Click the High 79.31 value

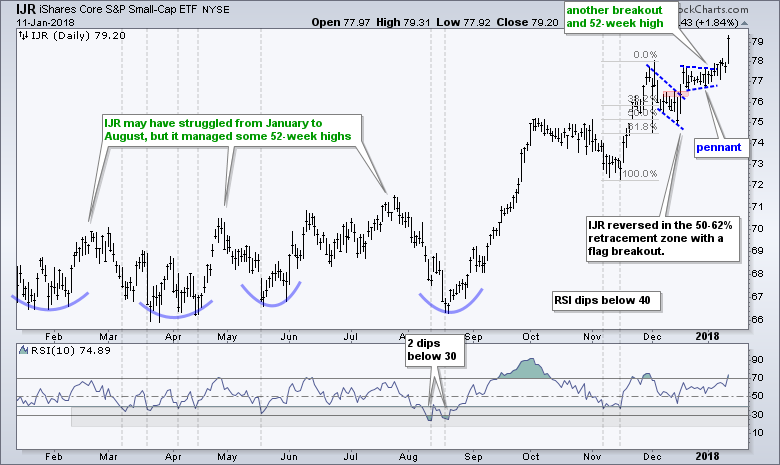[403, 22]
